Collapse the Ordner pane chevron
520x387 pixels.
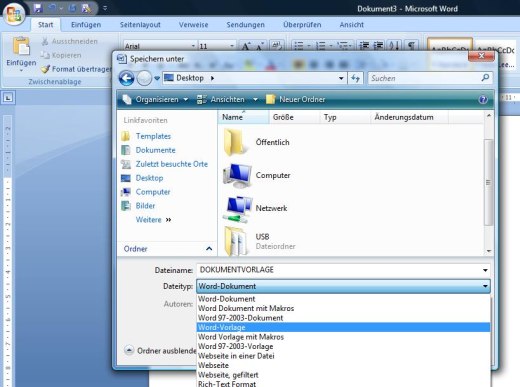209,249
